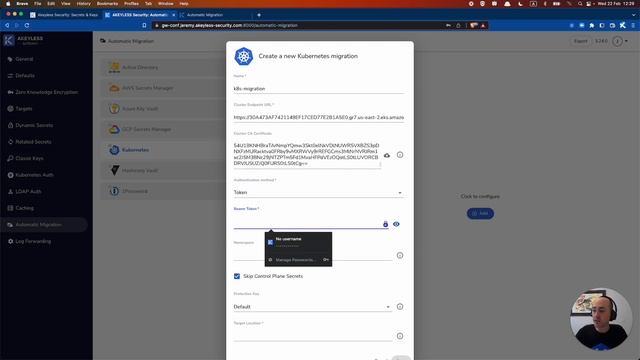Uncheck Skip Control Plane Secrets
The width and height of the screenshot is (640, 360).
pos(237,276)
